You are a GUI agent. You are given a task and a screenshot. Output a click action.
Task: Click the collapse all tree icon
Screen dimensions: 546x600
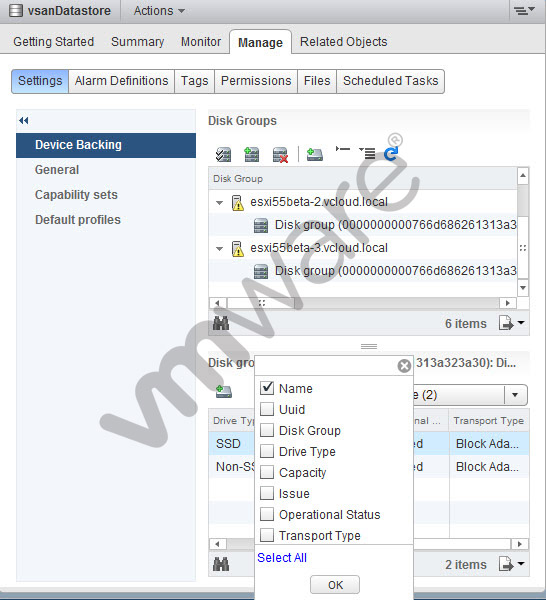click(x=343, y=149)
